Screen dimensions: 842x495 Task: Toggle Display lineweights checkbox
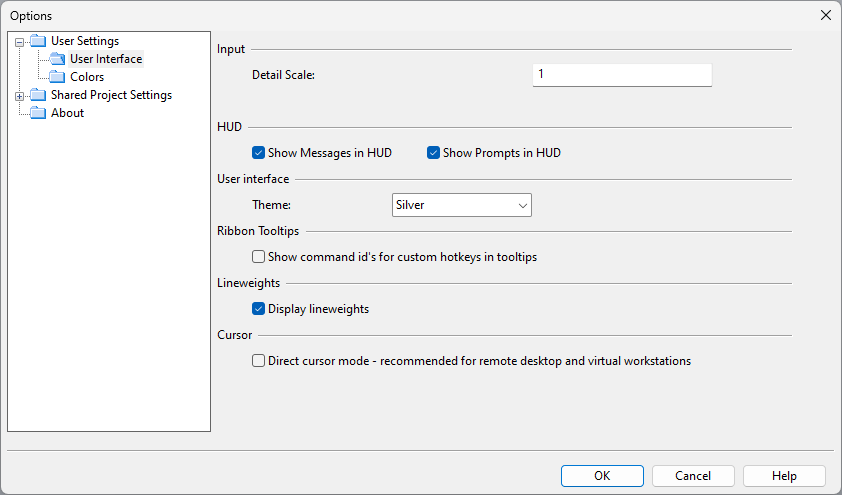tap(259, 309)
